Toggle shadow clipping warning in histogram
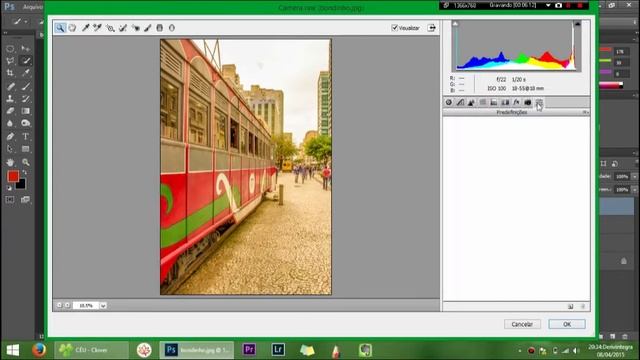 pyautogui.click(x=455, y=24)
